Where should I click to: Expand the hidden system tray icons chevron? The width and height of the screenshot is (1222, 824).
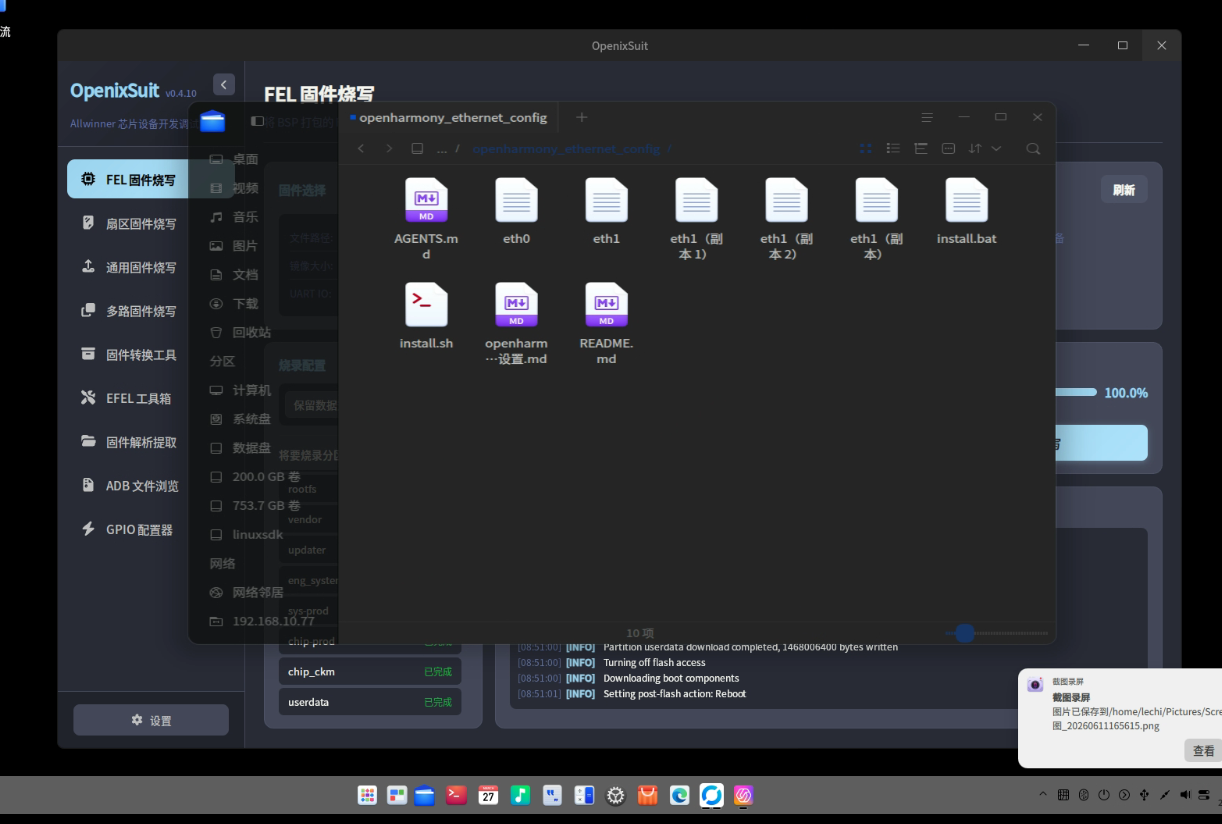(x=1043, y=795)
